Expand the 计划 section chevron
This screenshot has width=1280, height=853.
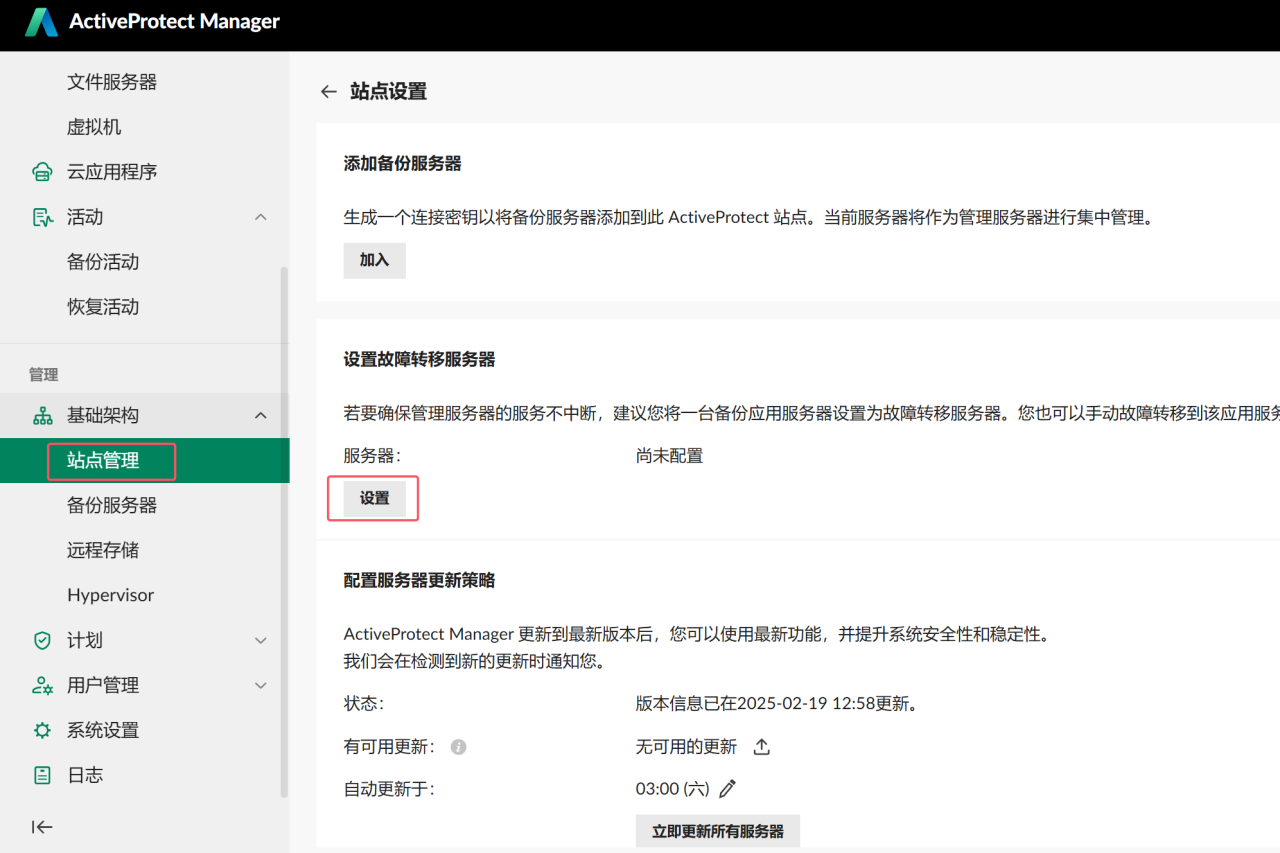(261, 641)
